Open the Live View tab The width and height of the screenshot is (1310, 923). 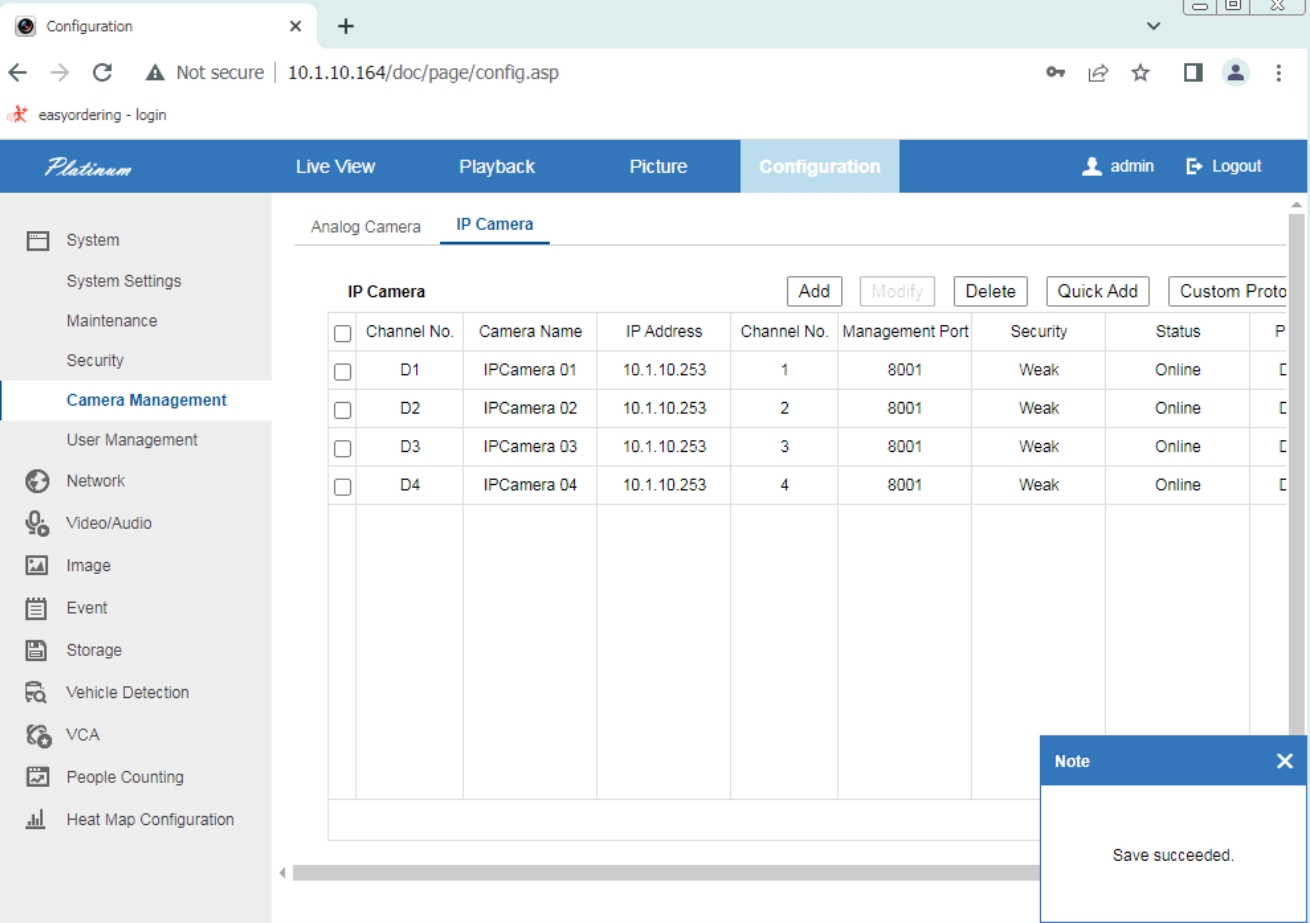335,167
